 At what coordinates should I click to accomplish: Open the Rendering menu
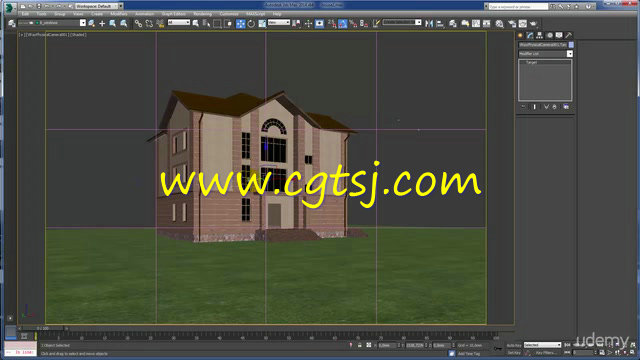[x=202, y=14]
